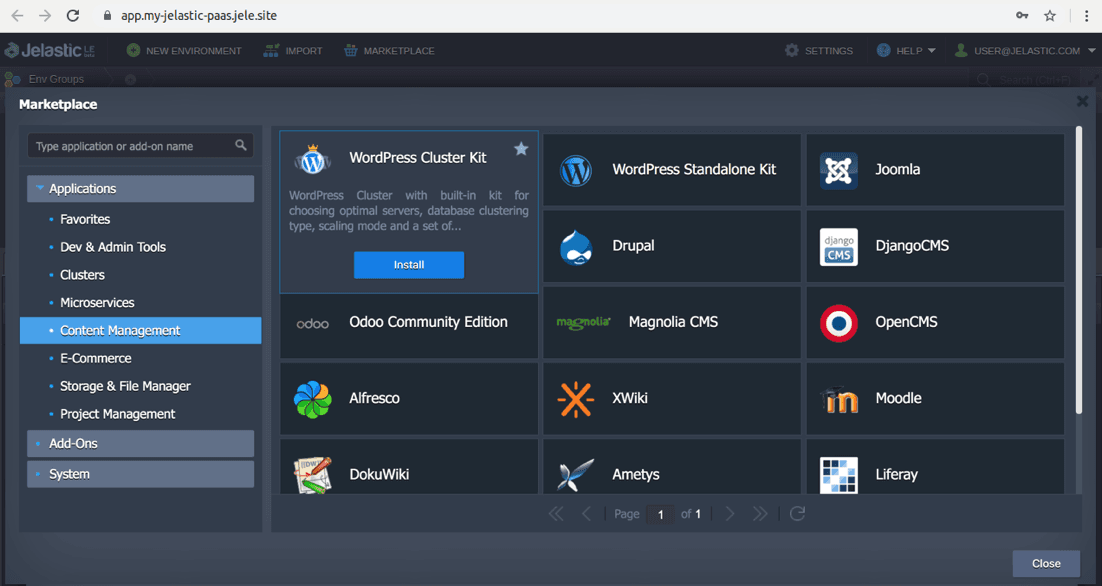Click the Odoo Community Edition label
The width and height of the screenshot is (1102, 586).
[x=428, y=322]
